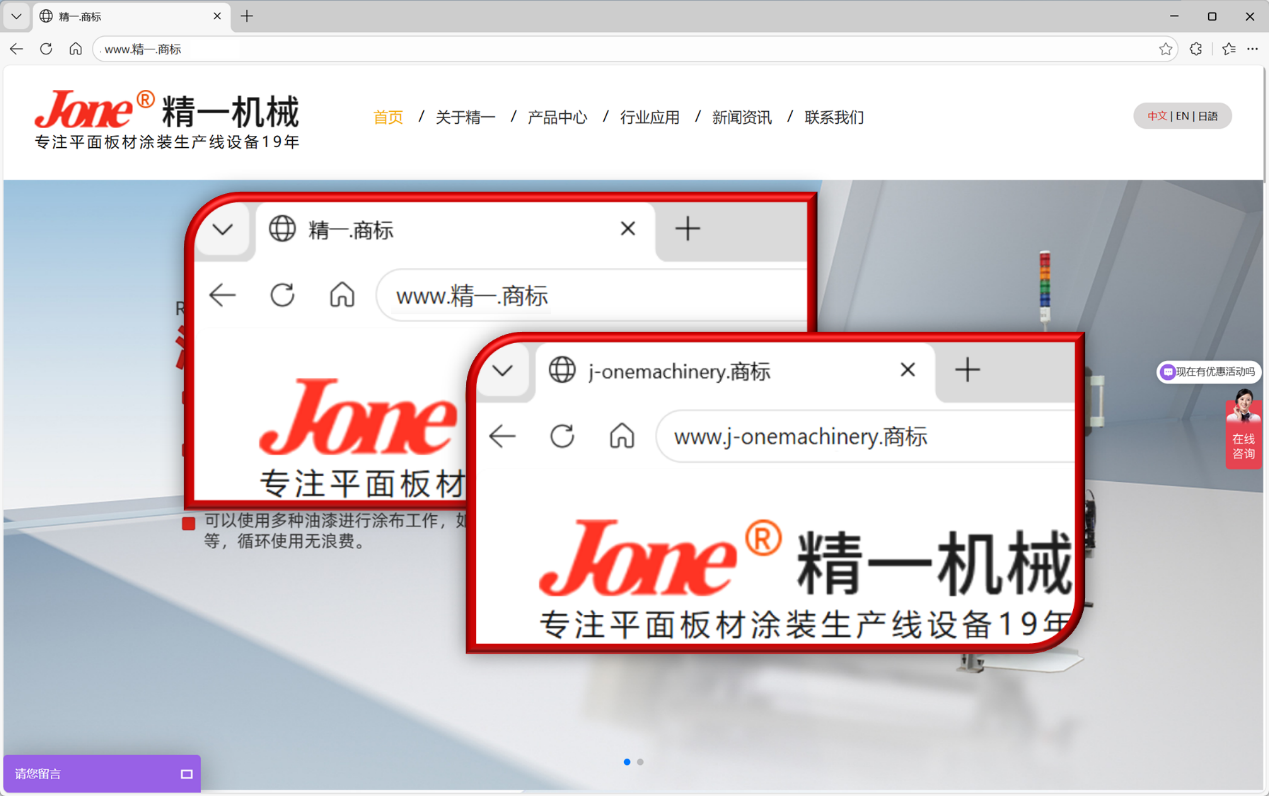Viewport: 1269px width, 796px height.
Task: Open the 联系我们 page
Action: 834,117
